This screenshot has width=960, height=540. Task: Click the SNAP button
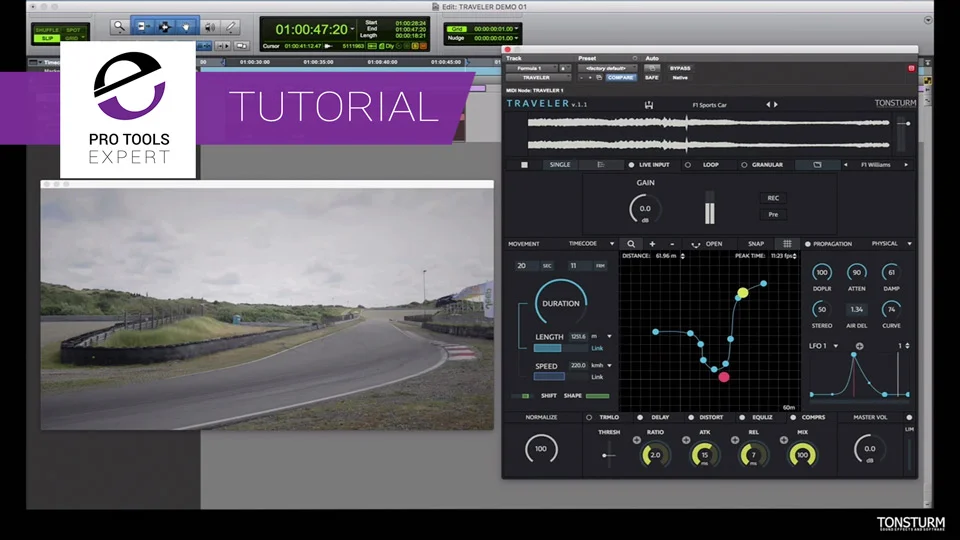[756, 244]
